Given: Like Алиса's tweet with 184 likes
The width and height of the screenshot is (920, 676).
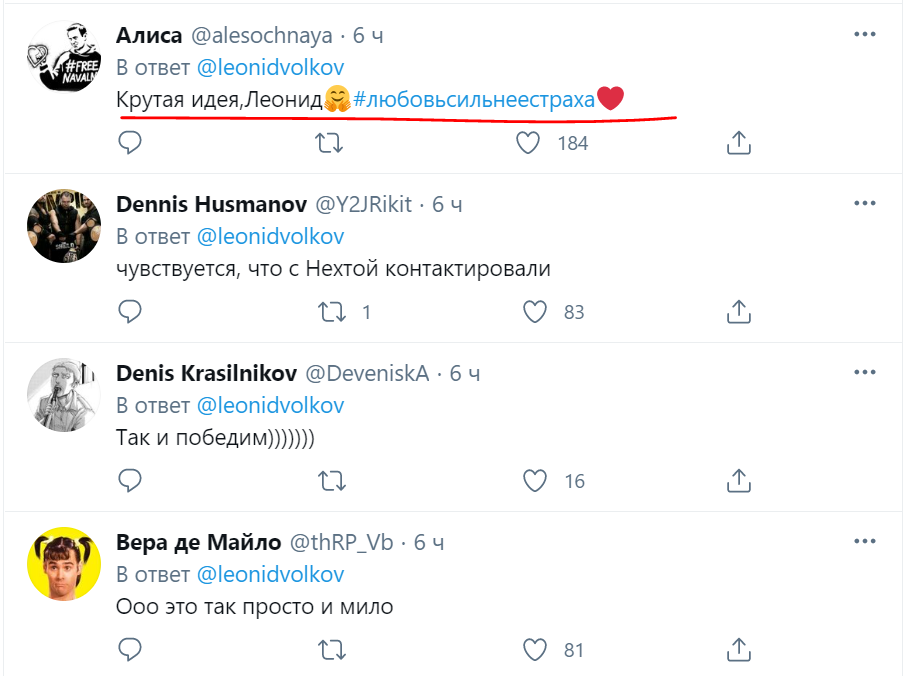Looking at the screenshot, I should [528, 143].
